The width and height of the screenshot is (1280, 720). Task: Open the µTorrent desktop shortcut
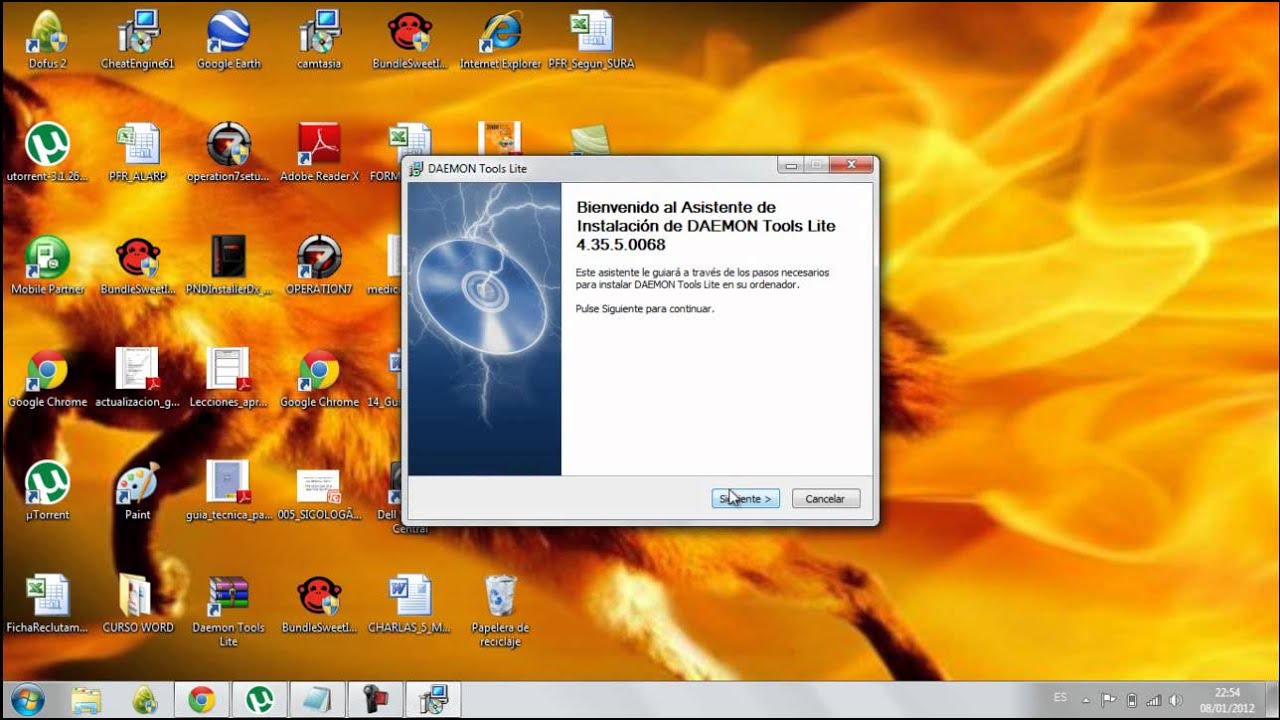[x=47, y=491]
